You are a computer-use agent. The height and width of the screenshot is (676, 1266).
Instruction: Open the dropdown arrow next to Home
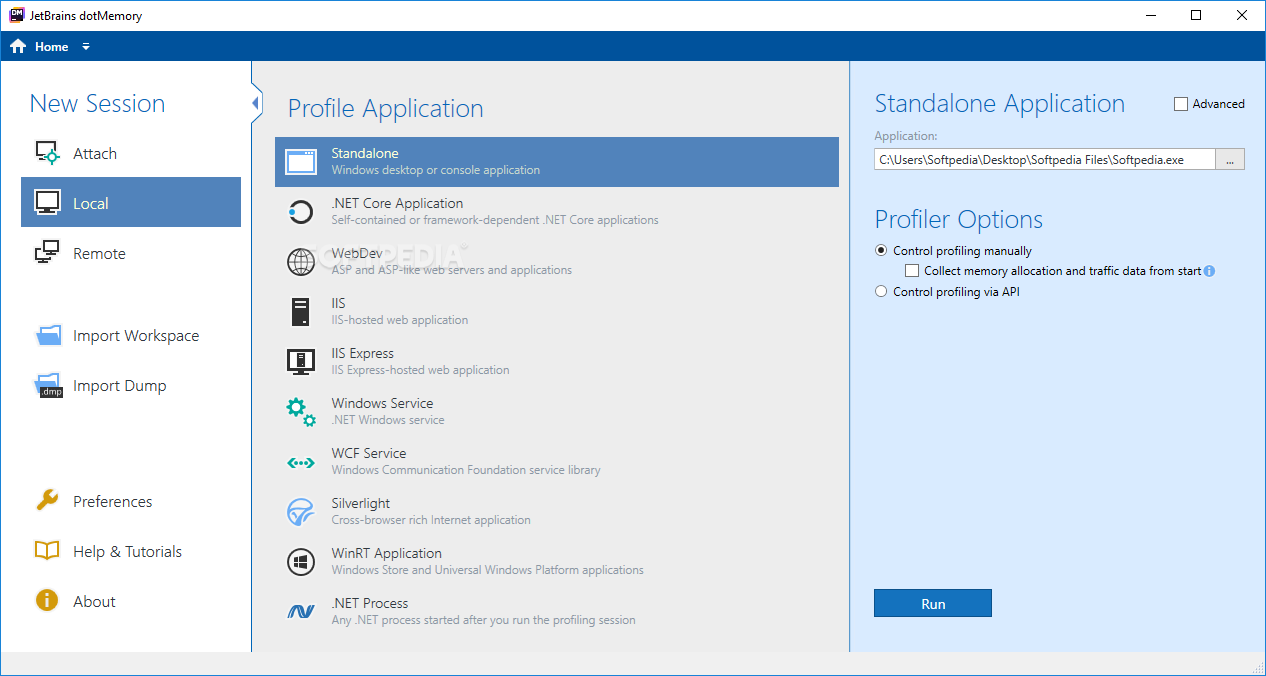(x=86, y=47)
